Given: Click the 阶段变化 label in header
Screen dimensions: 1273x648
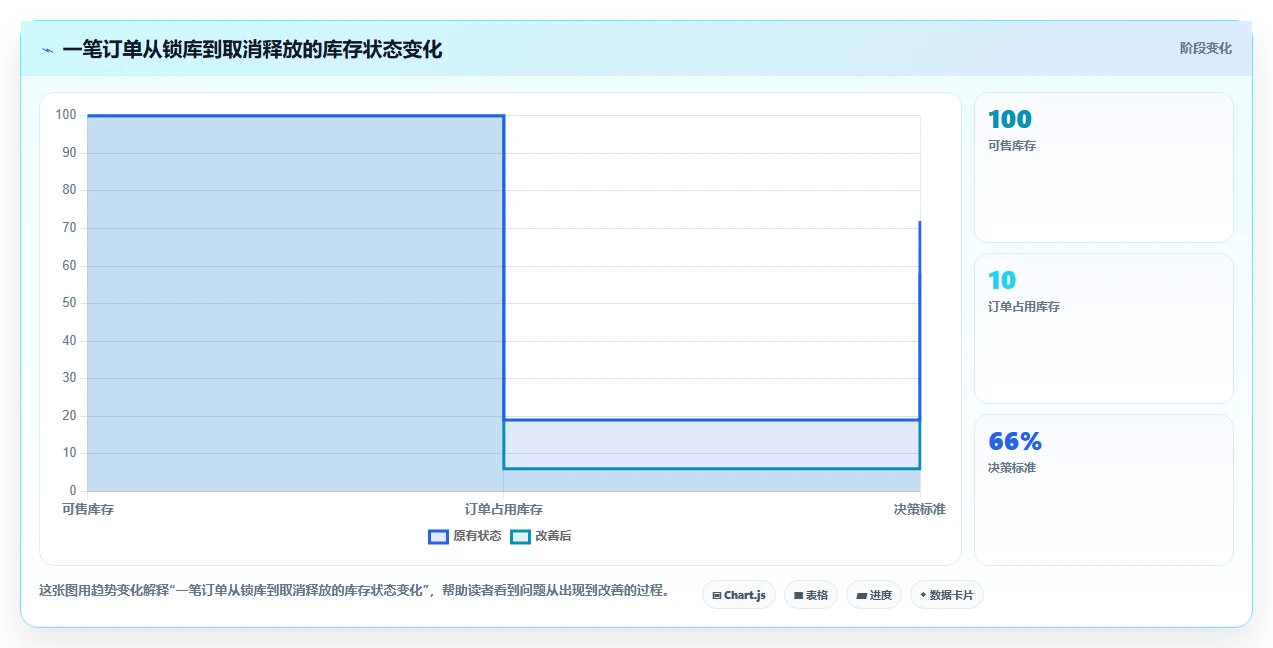Looking at the screenshot, I should pyautogui.click(x=1205, y=48).
